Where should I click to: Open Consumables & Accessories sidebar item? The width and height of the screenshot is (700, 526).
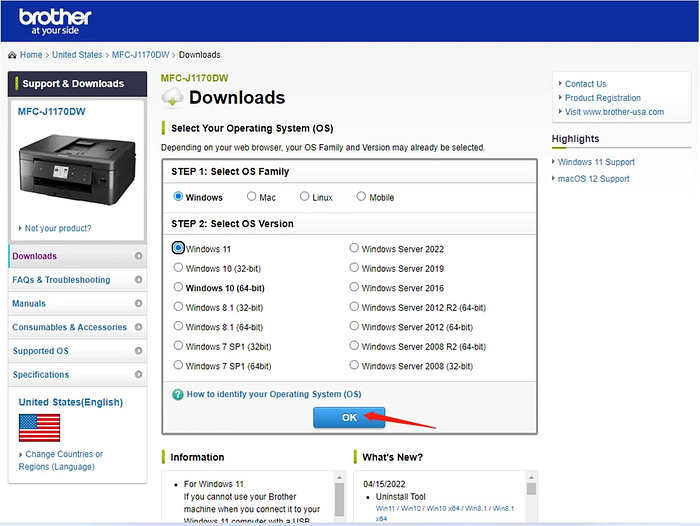77,327
